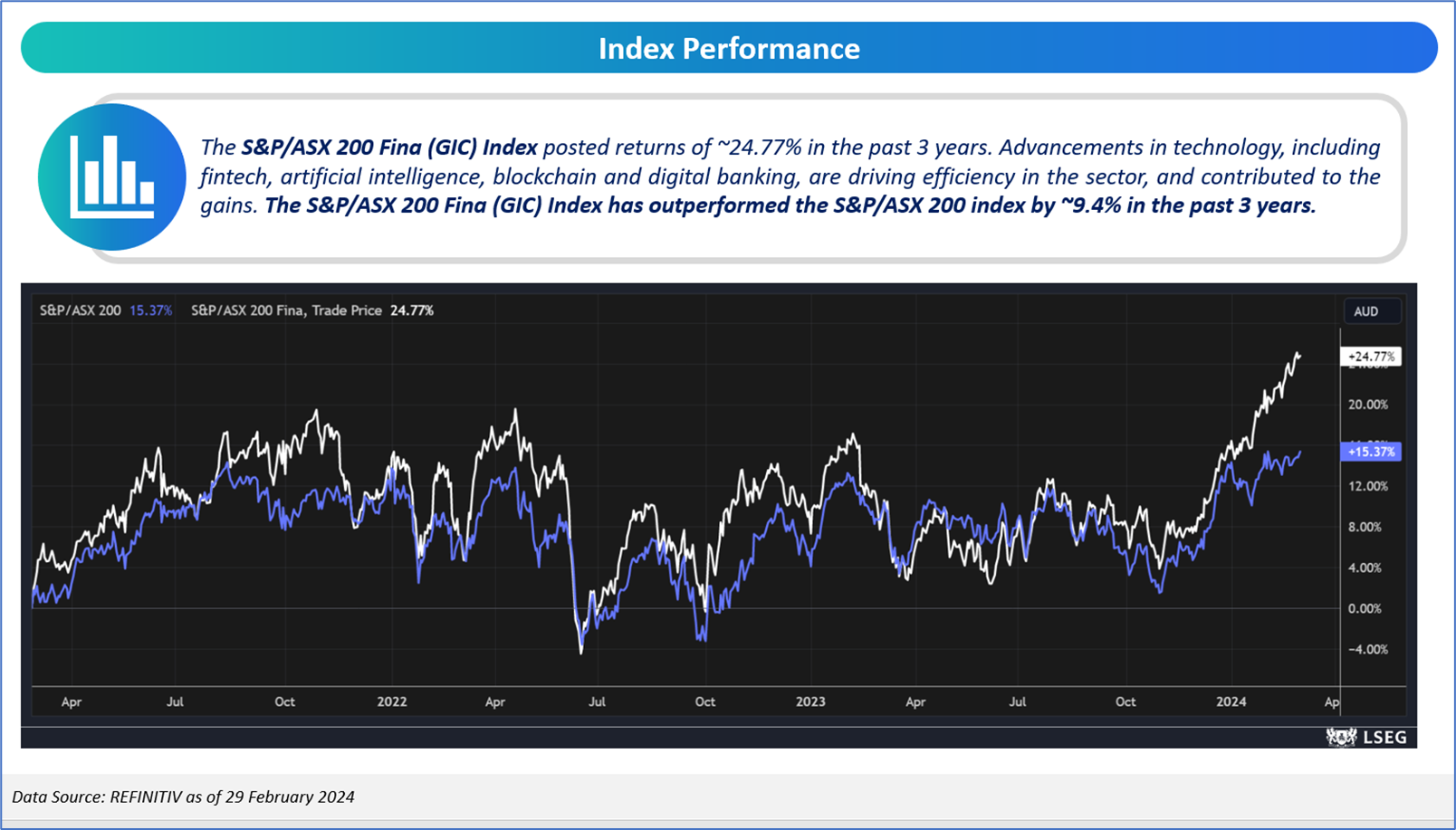Click the LSEG logo on the chart

[1366, 737]
